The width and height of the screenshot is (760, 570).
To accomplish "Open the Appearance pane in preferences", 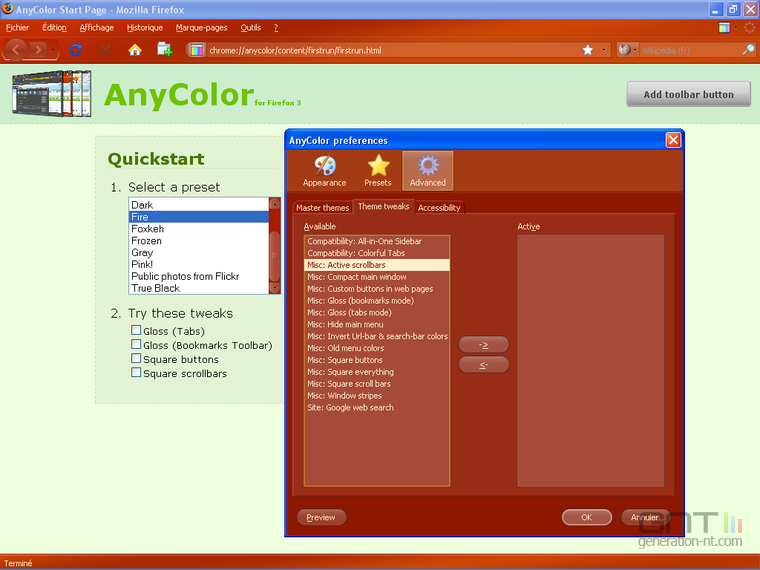I will [324, 171].
